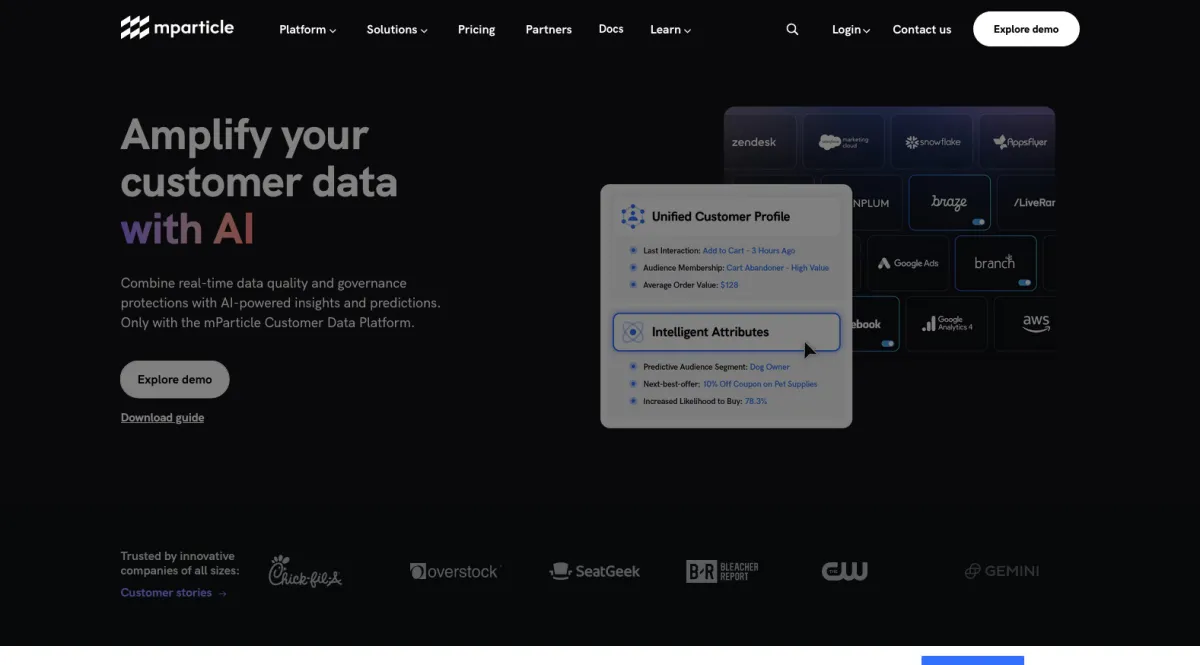The width and height of the screenshot is (1200, 665).
Task: Select the Zendesk integration tile
Action: (x=760, y=142)
